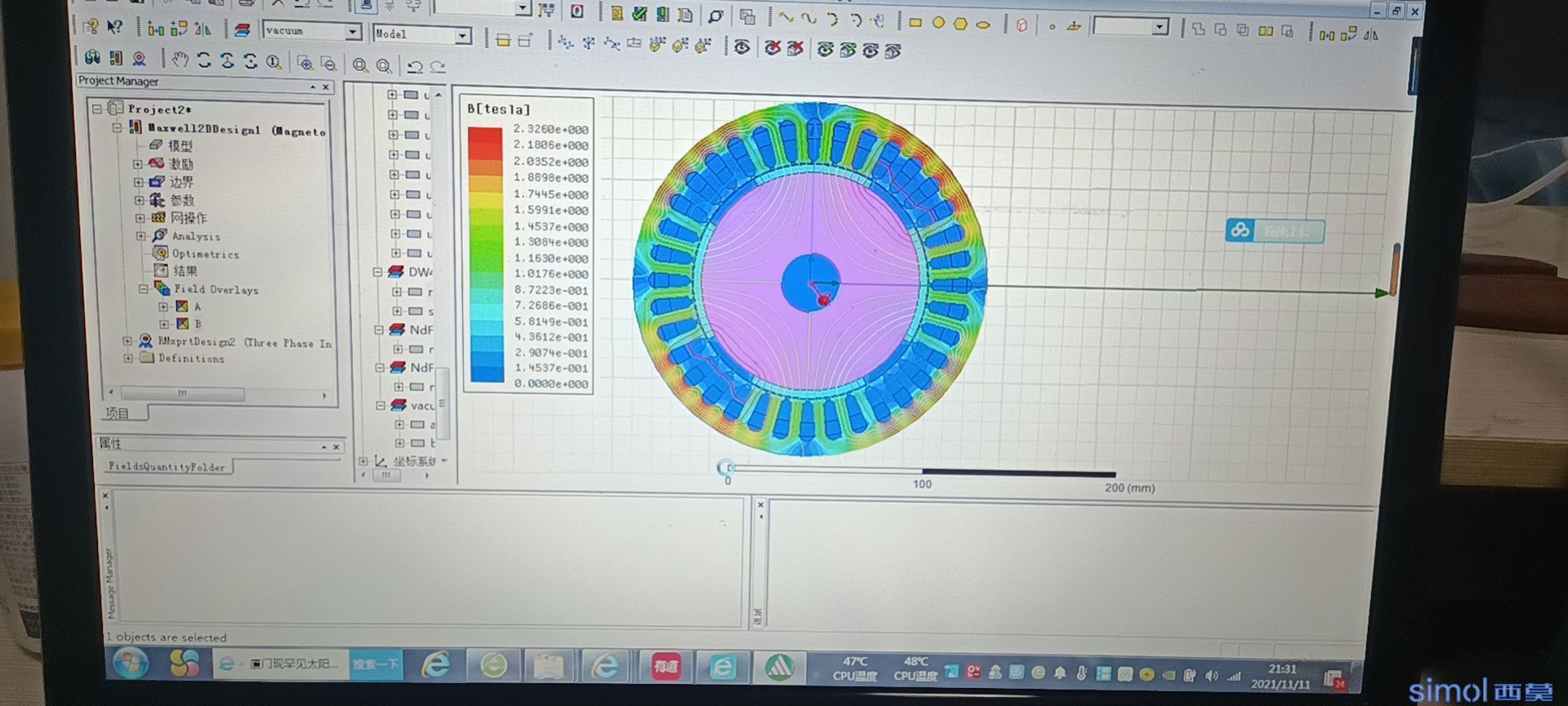
Task: Click the first green eye show icon
Action: point(825,49)
